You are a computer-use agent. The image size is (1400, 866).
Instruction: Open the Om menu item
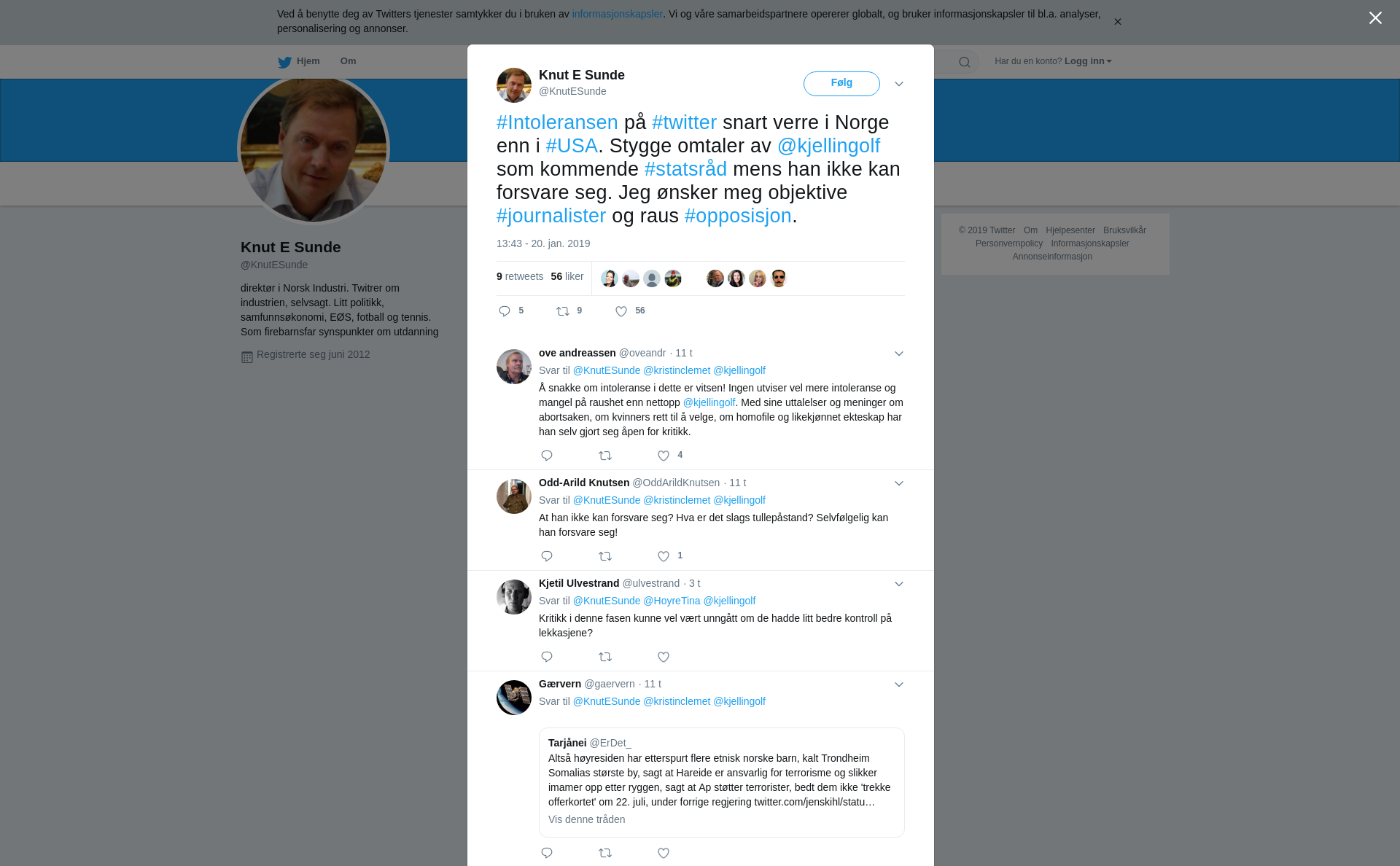348,61
